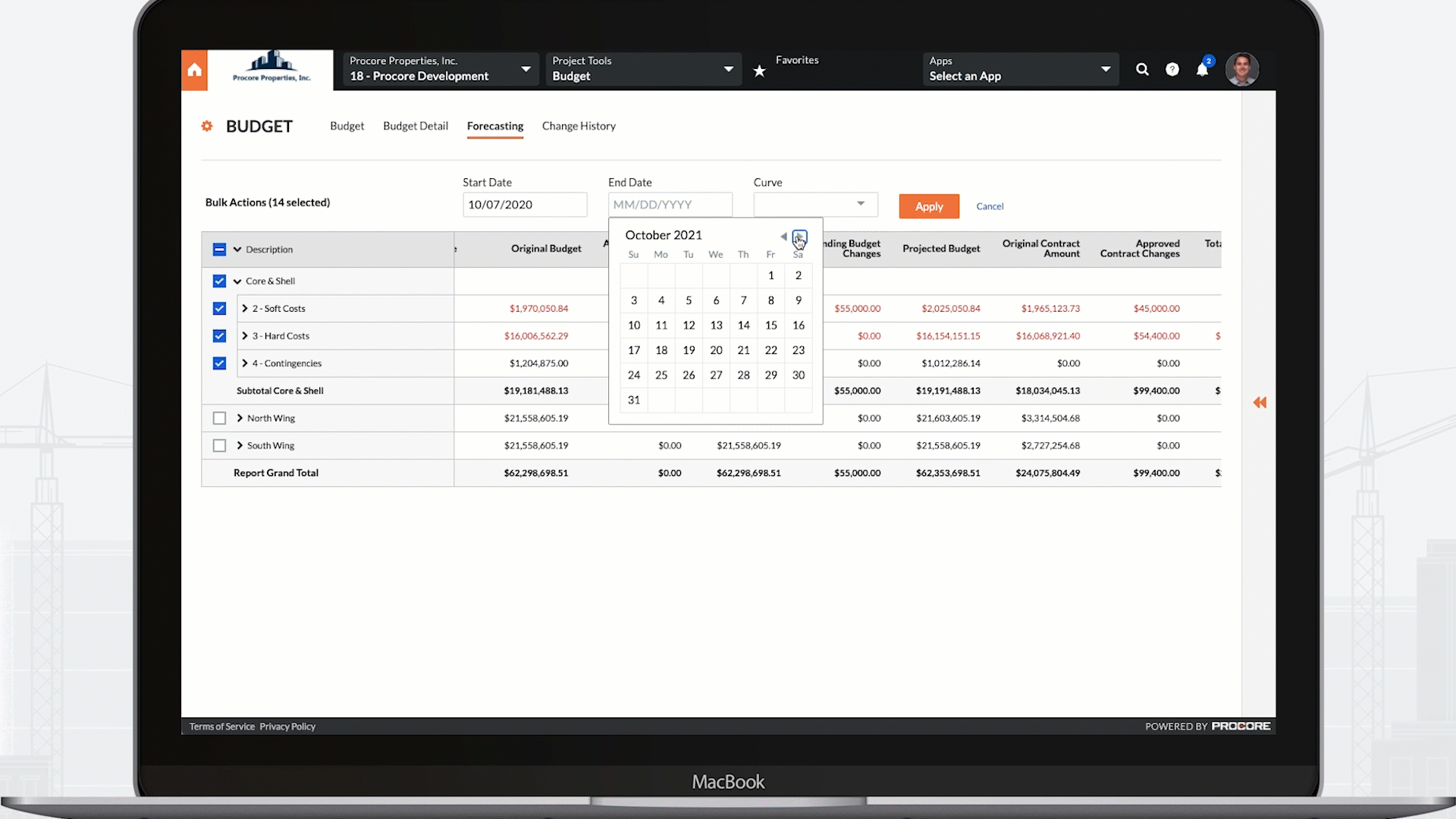The width and height of the screenshot is (1456, 819).
Task: Click the user profile avatar
Action: 1241,70
